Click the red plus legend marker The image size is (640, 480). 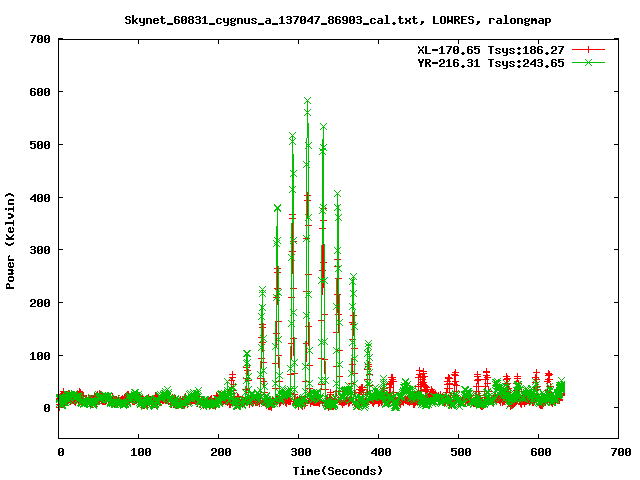click(588, 50)
